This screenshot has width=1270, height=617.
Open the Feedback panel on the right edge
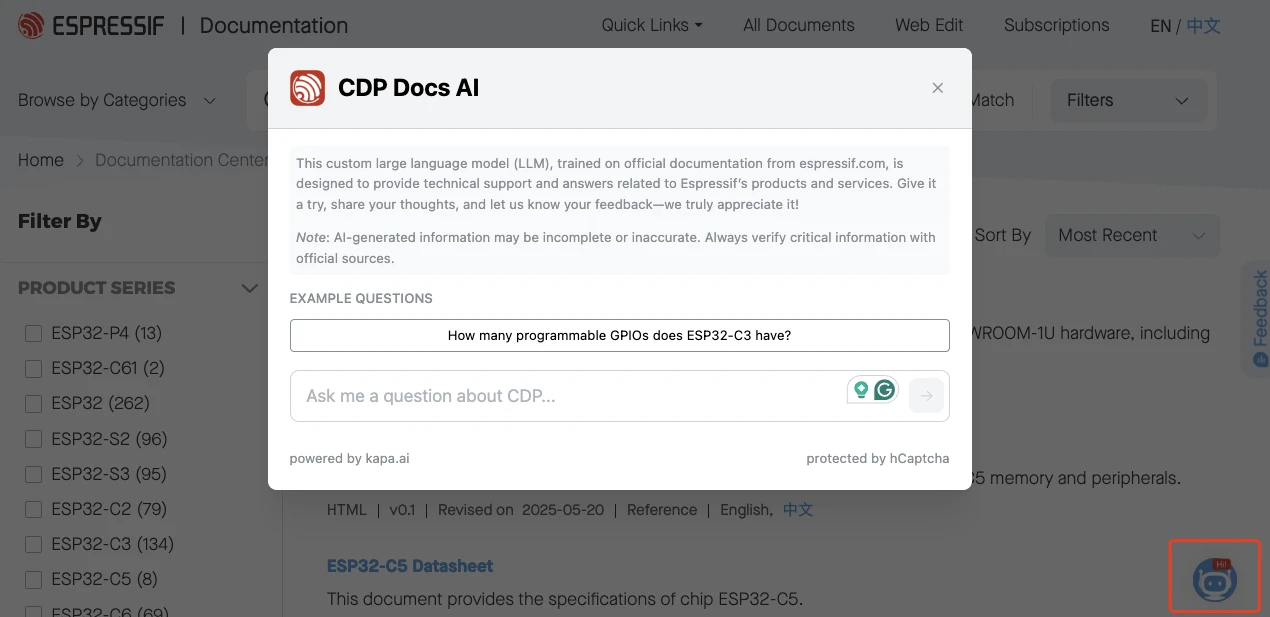[x=1257, y=318]
